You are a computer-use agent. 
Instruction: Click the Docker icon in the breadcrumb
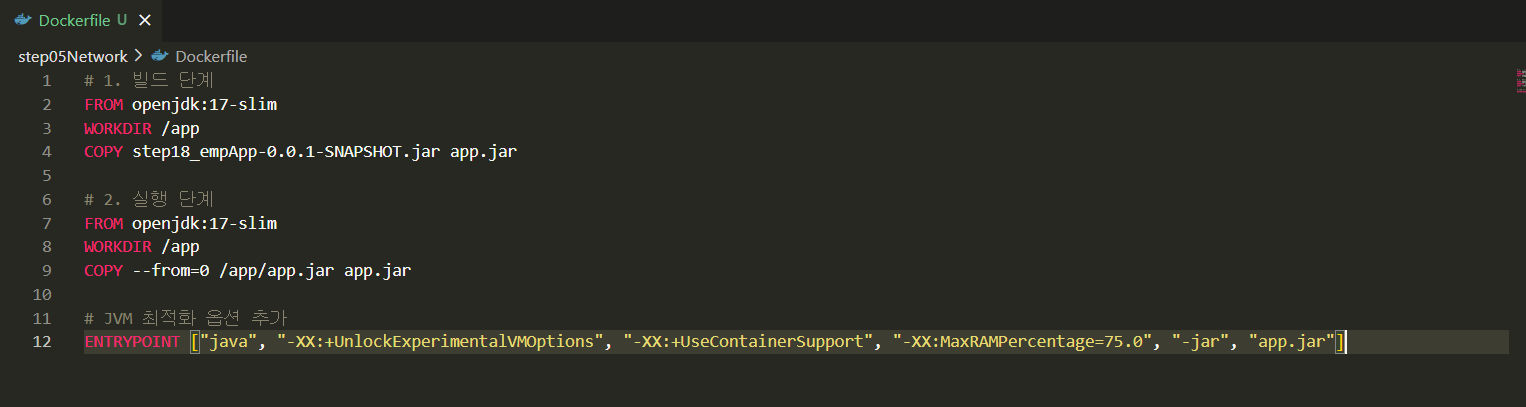tap(159, 56)
